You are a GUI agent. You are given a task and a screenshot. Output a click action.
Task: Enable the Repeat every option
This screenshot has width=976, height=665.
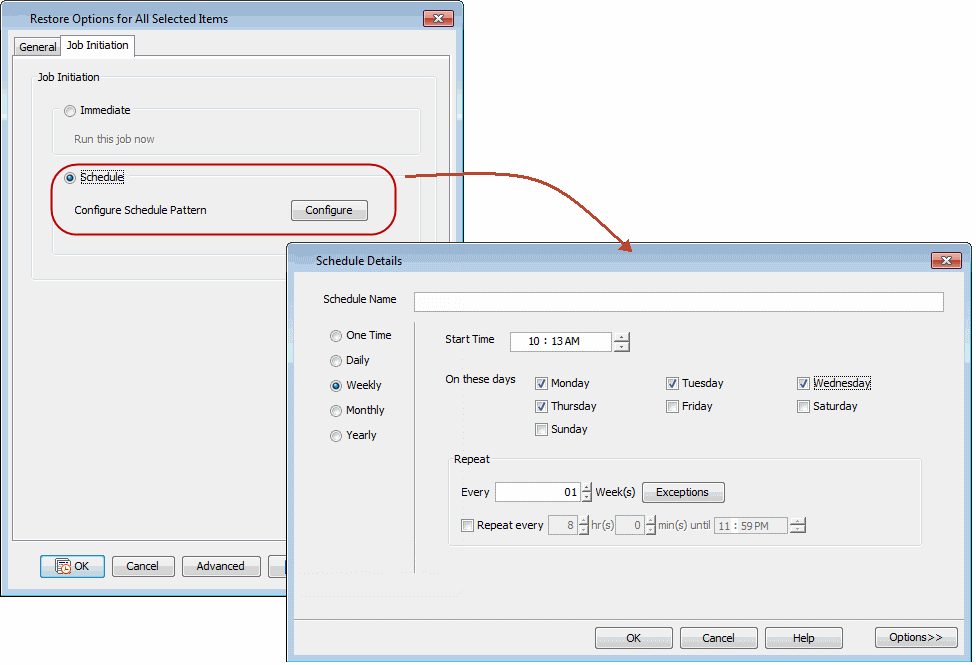point(467,525)
